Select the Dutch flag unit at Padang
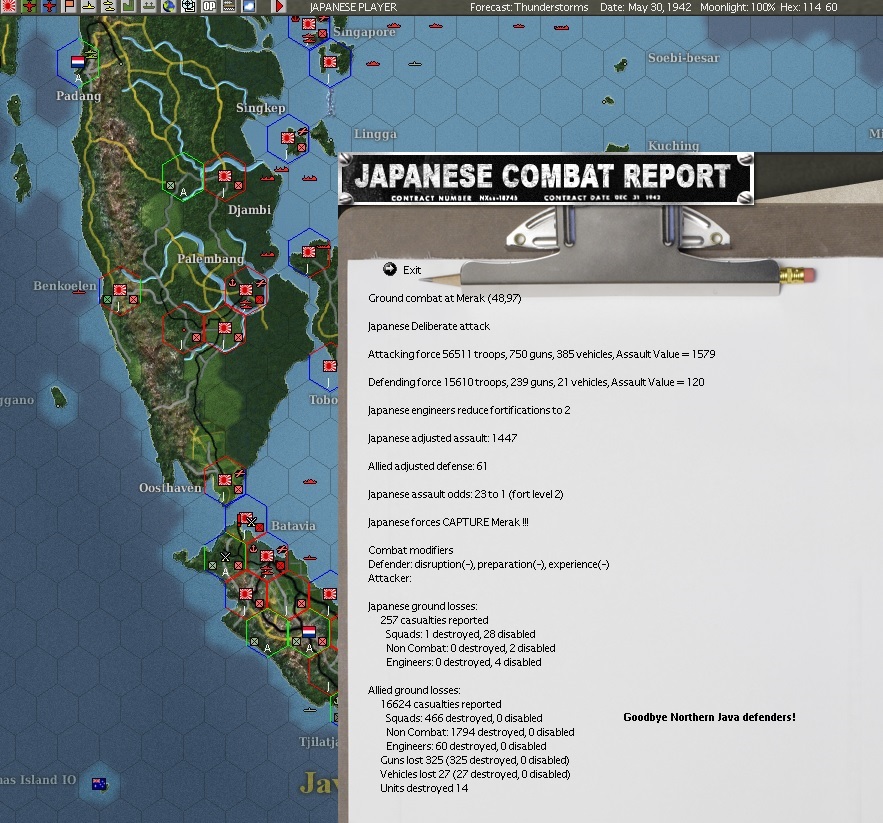The height and width of the screenshot is (823, 883). coord(78,61)
